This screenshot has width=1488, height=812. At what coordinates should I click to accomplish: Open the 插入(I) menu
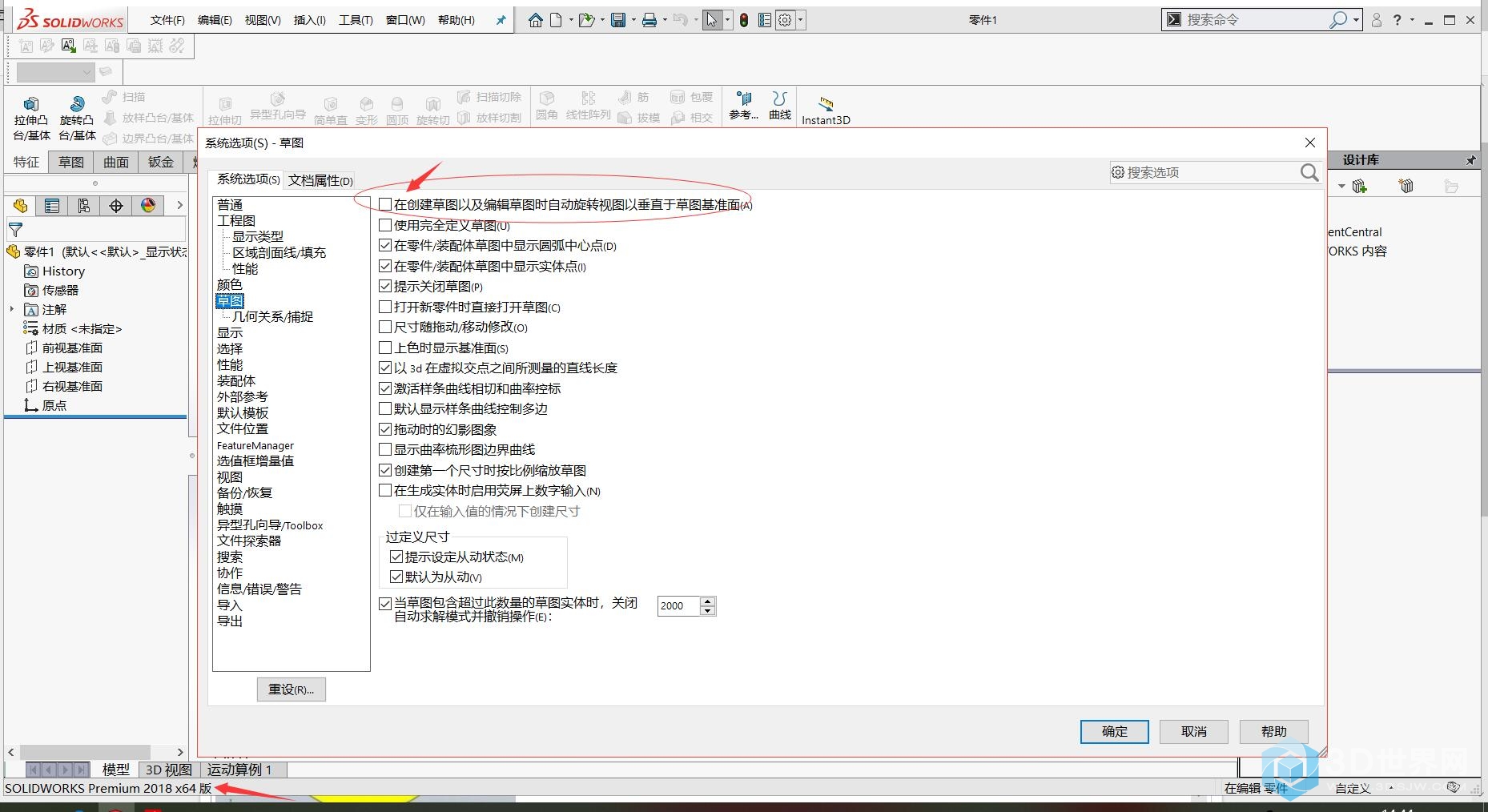(309, 20)
